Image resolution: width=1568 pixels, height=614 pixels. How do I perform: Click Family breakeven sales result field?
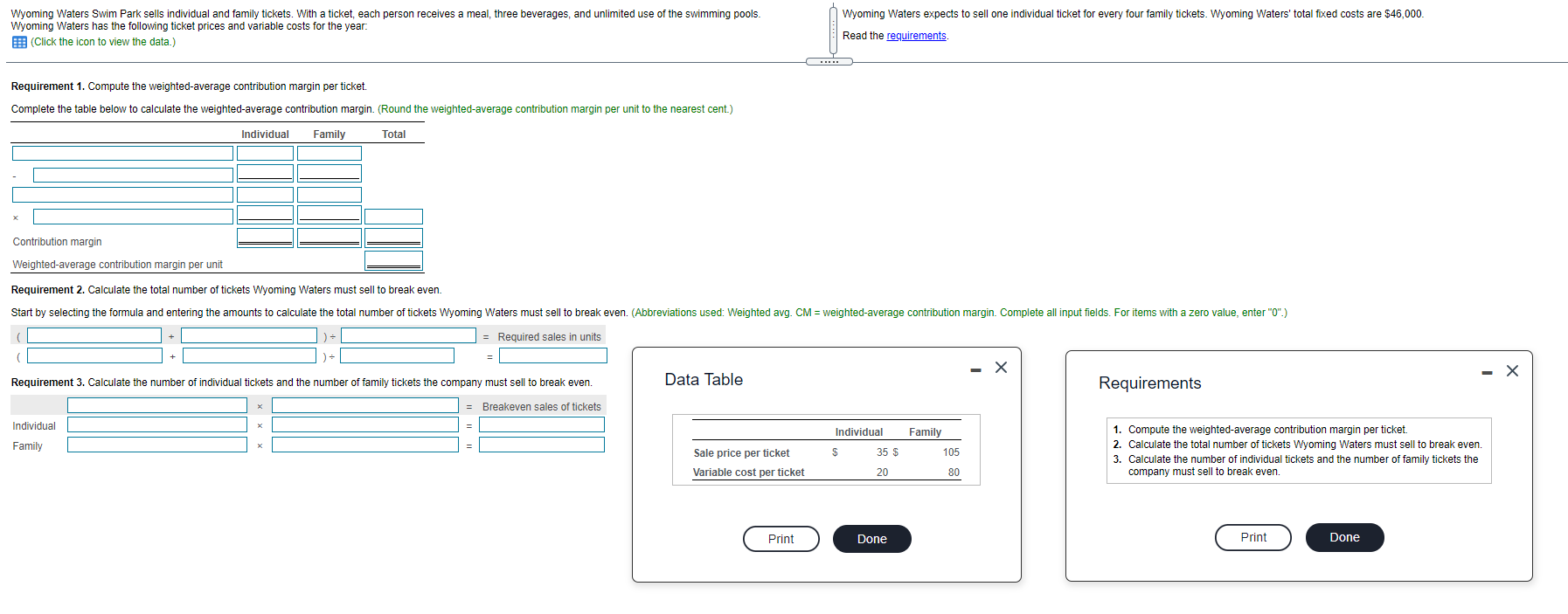[542, 445]
